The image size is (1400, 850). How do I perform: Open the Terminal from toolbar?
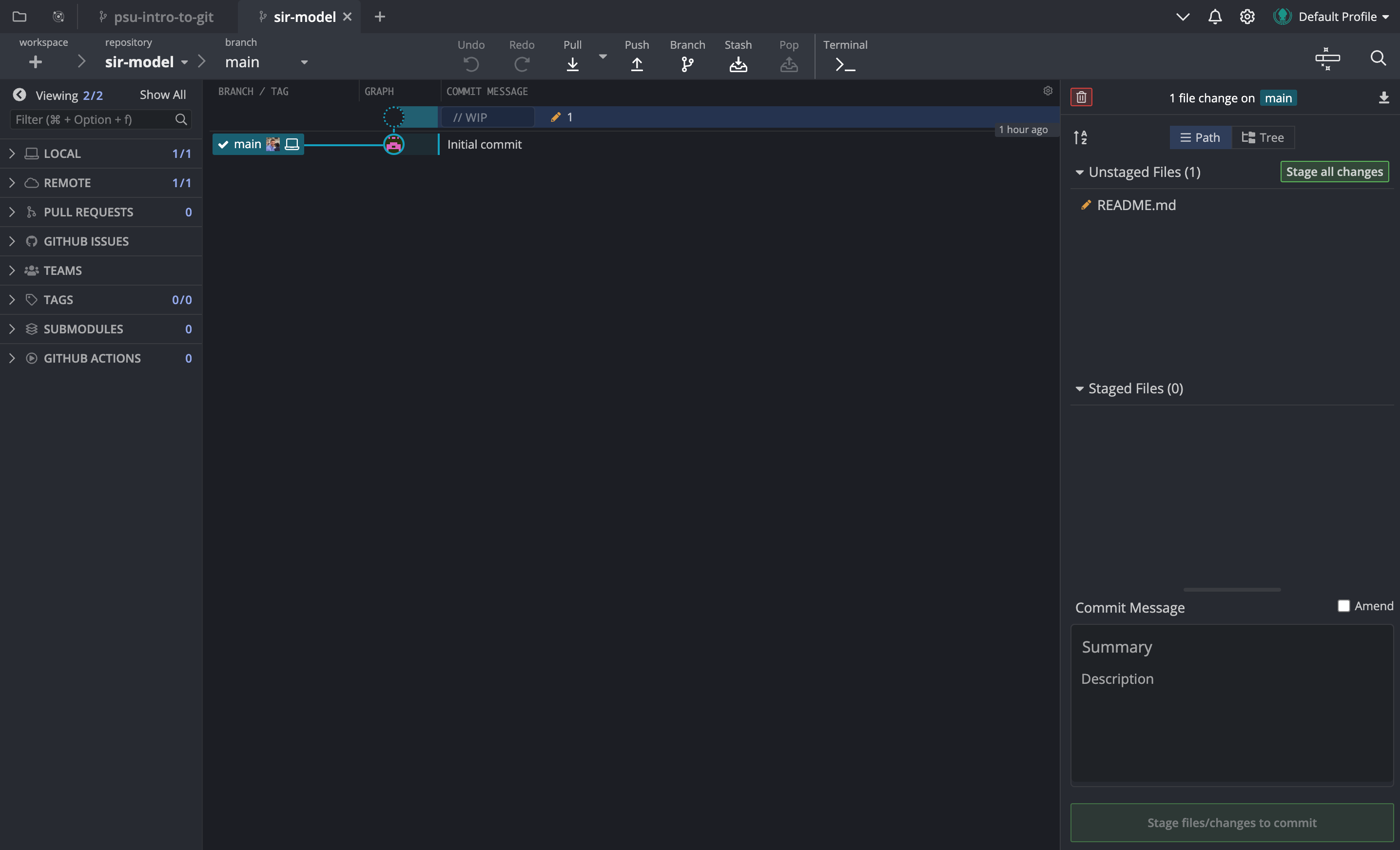[x=845, y=64]
